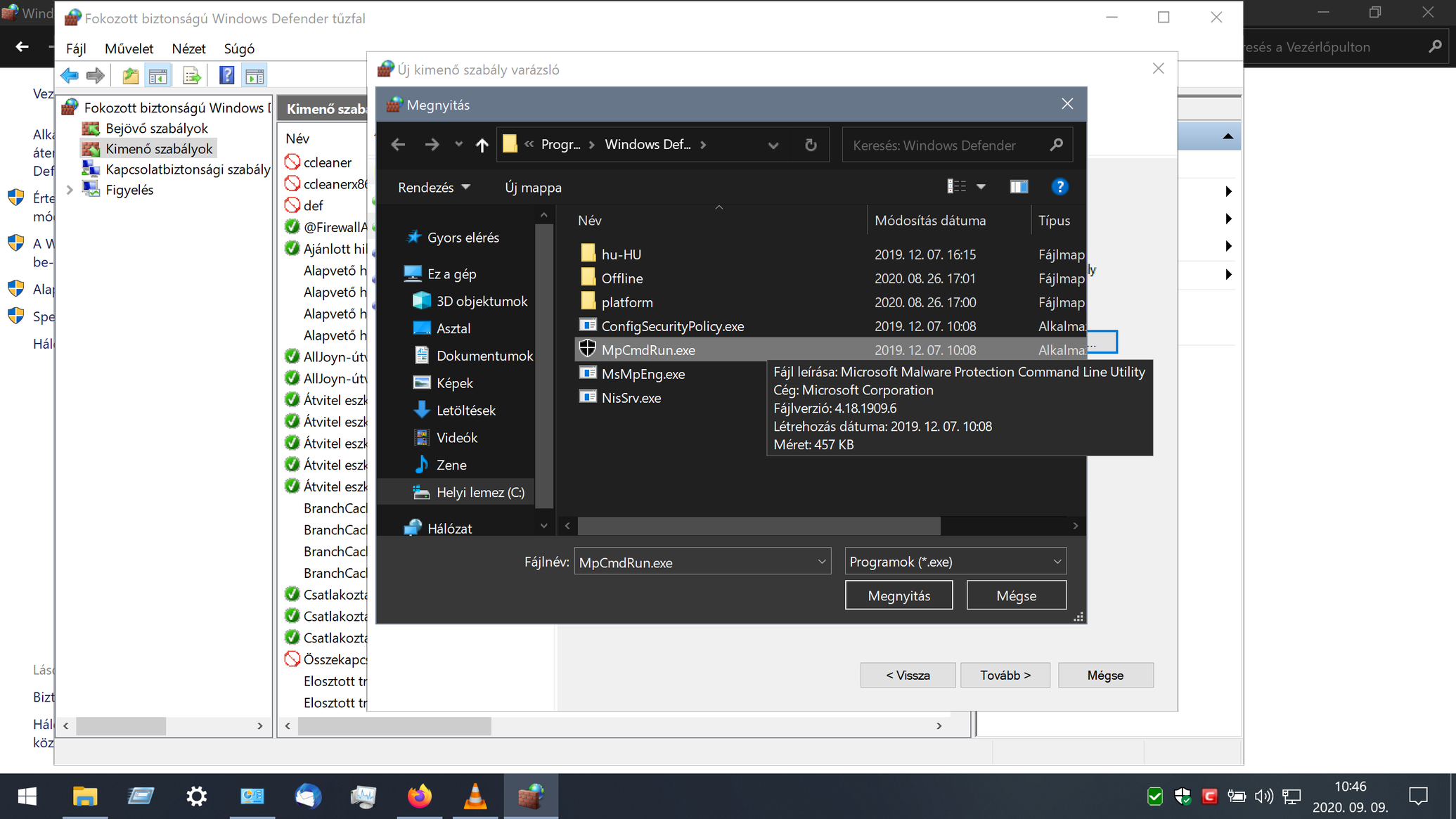Viewport: 1456px width, 819px height.
Task: Click the Back arrow in the firewall toolbar
Action: point(69,76)
